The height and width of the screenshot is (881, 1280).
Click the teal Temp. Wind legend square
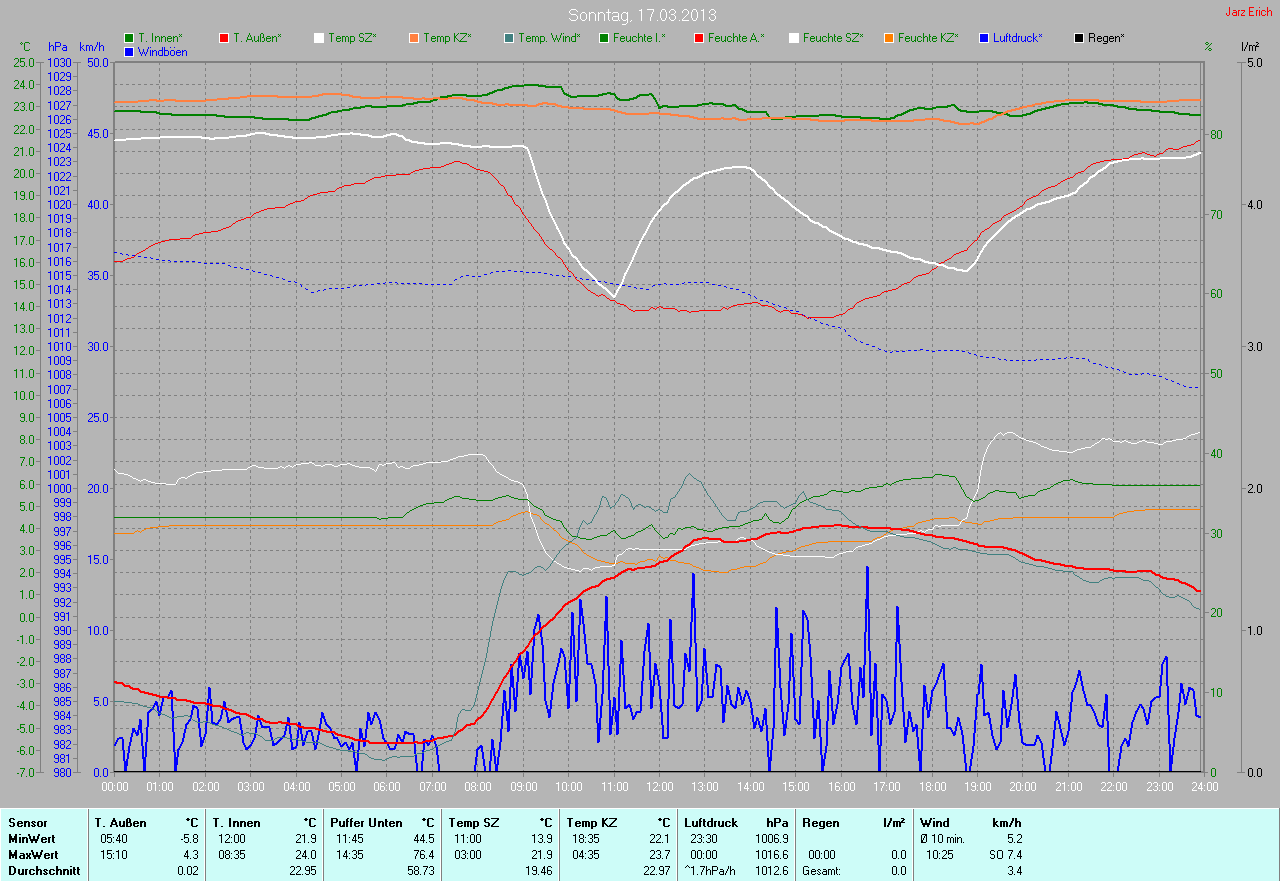(x=509, y=38)
